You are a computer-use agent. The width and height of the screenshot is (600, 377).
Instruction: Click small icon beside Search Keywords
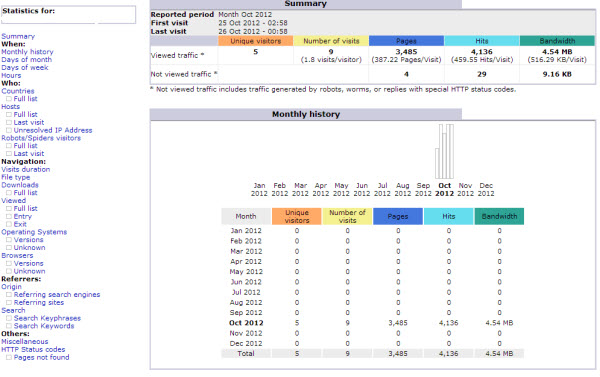point(9,326)
